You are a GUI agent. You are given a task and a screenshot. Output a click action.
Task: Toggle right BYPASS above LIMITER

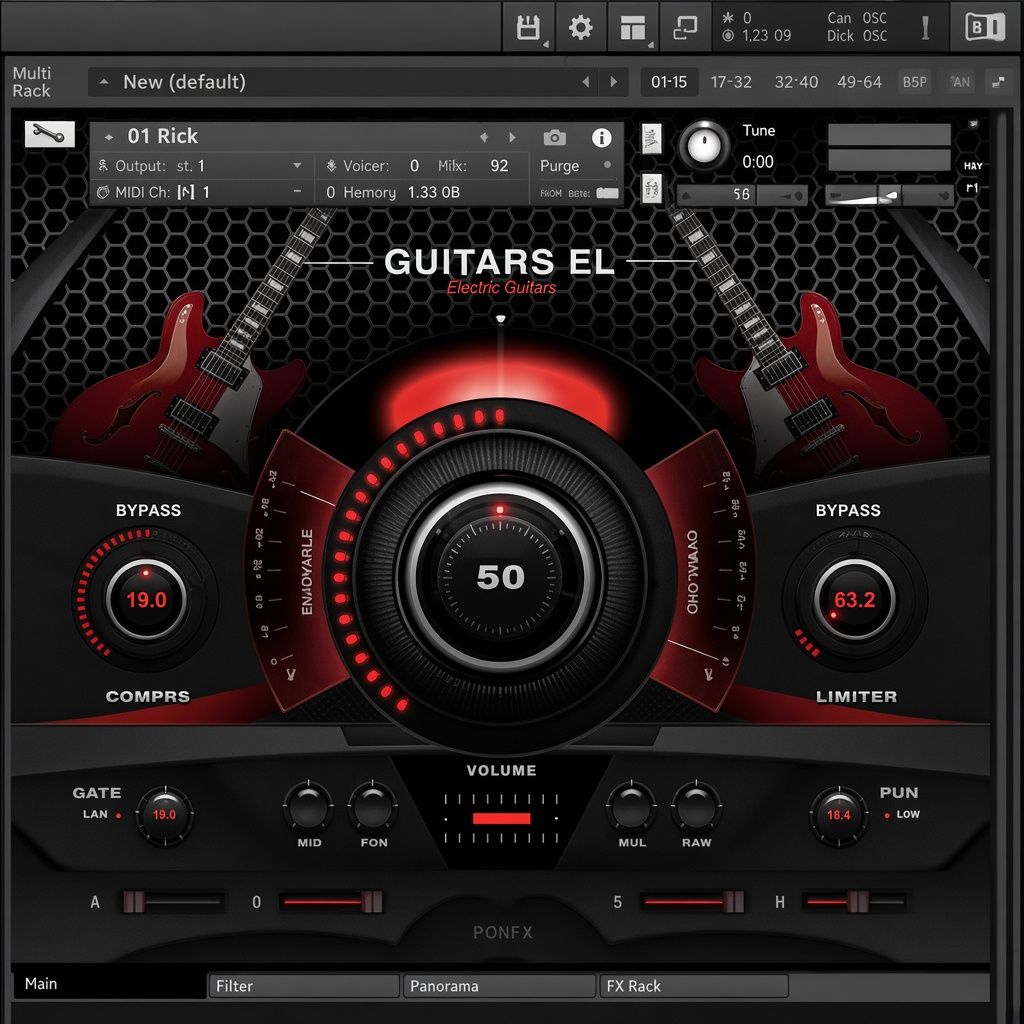tap(848, 510)
